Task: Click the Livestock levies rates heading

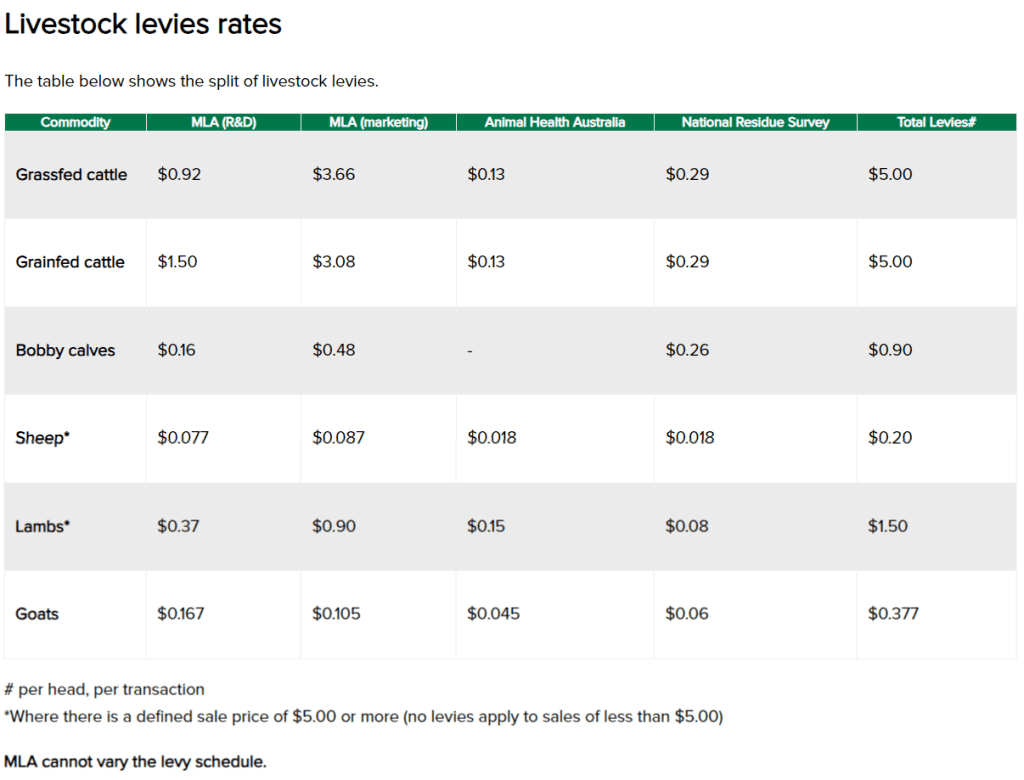Action: coord(143,24)
